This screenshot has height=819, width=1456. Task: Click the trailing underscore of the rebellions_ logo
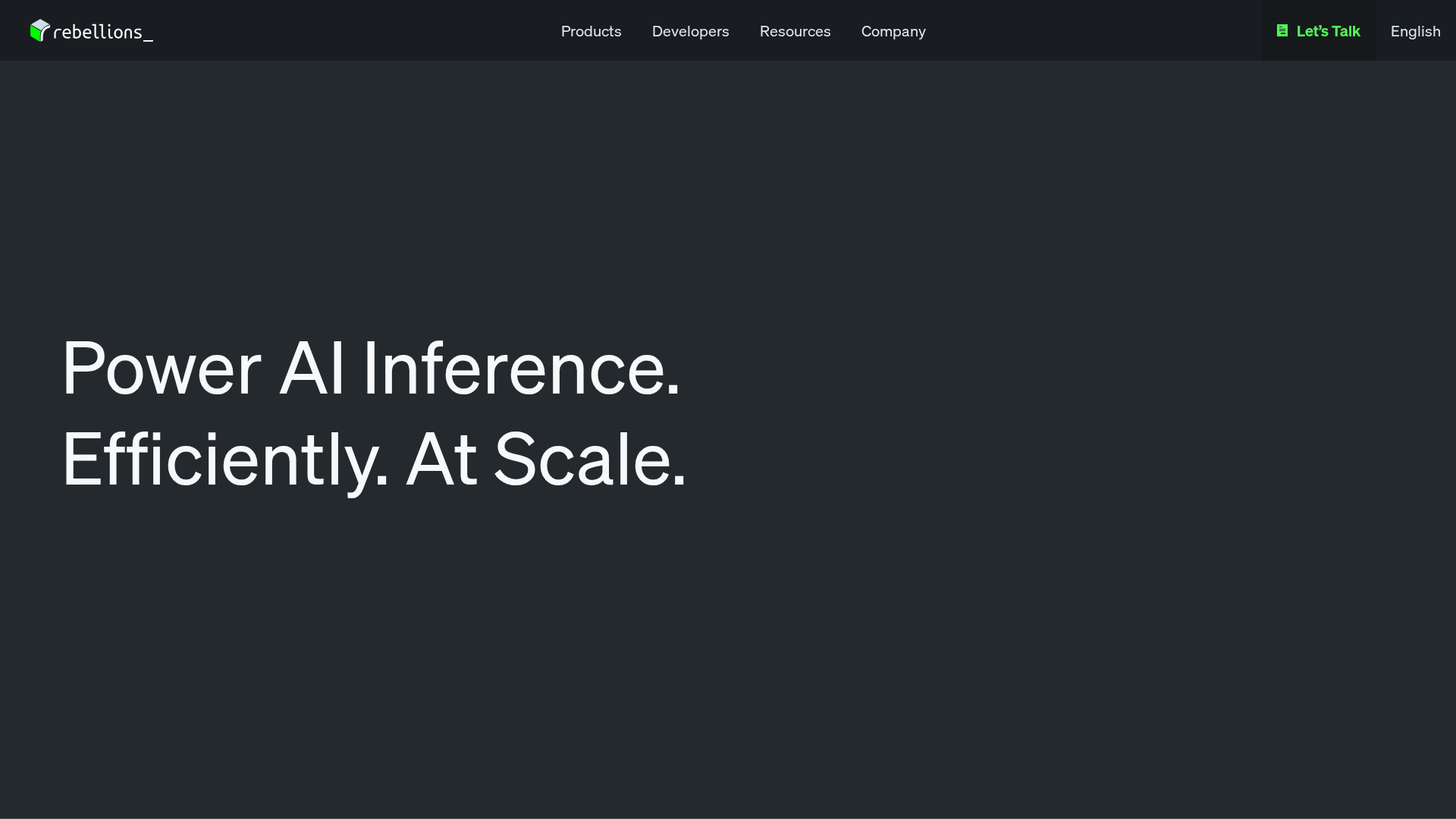pyautogui.click(x=148, y=39)
